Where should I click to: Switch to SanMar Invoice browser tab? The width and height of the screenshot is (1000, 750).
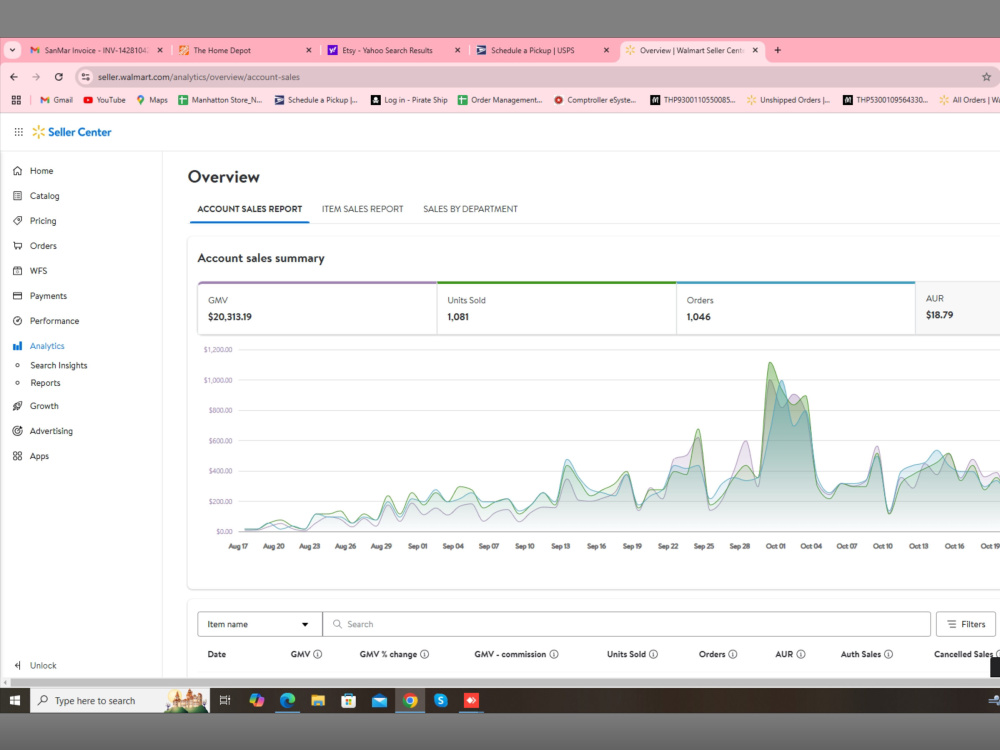click(x=96, y=50)
